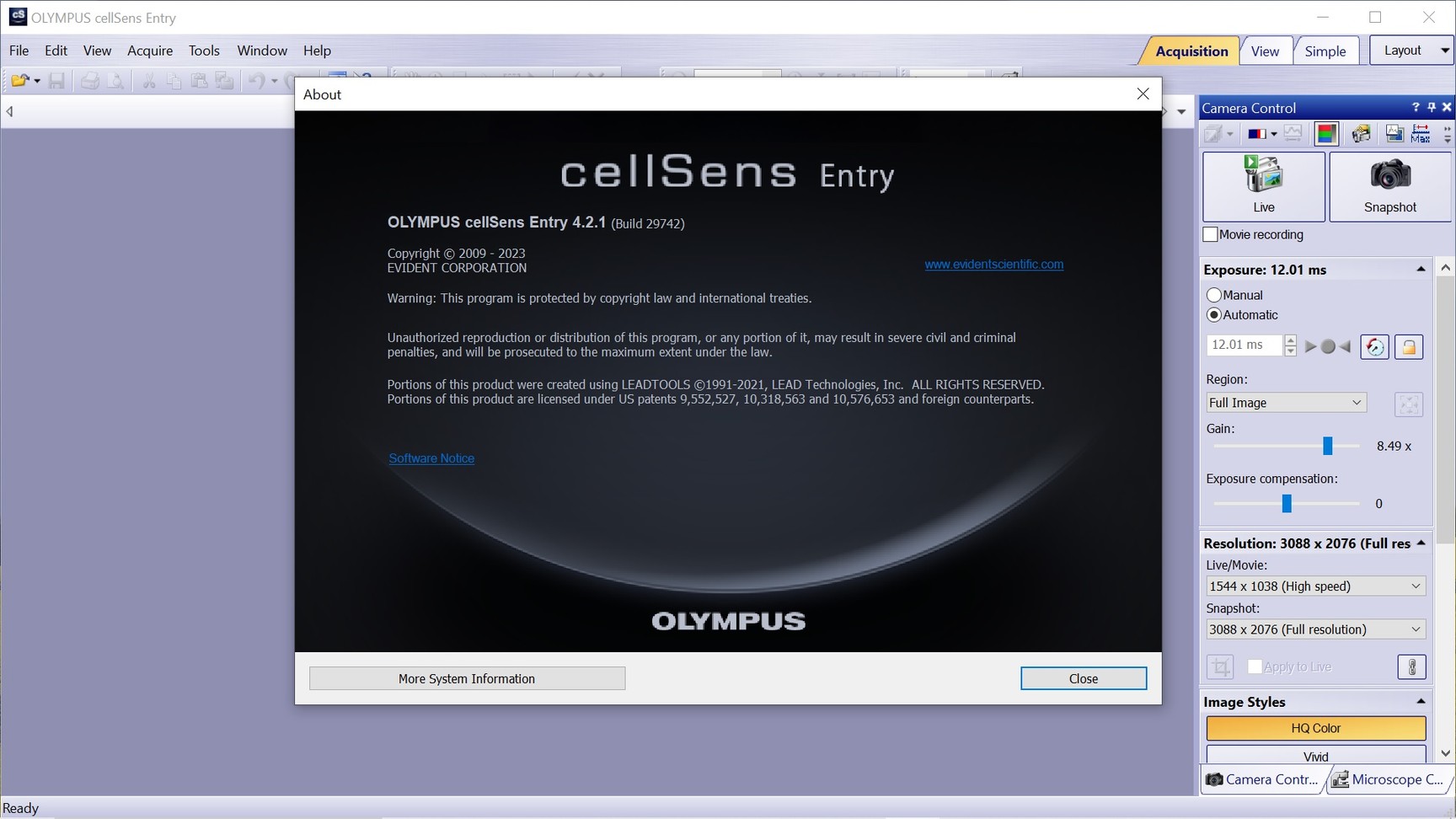Image resolution: width=1456 pixels, height=819 pixels.
Task: Select the HQ Color image style
Action: click(1315, 728)
